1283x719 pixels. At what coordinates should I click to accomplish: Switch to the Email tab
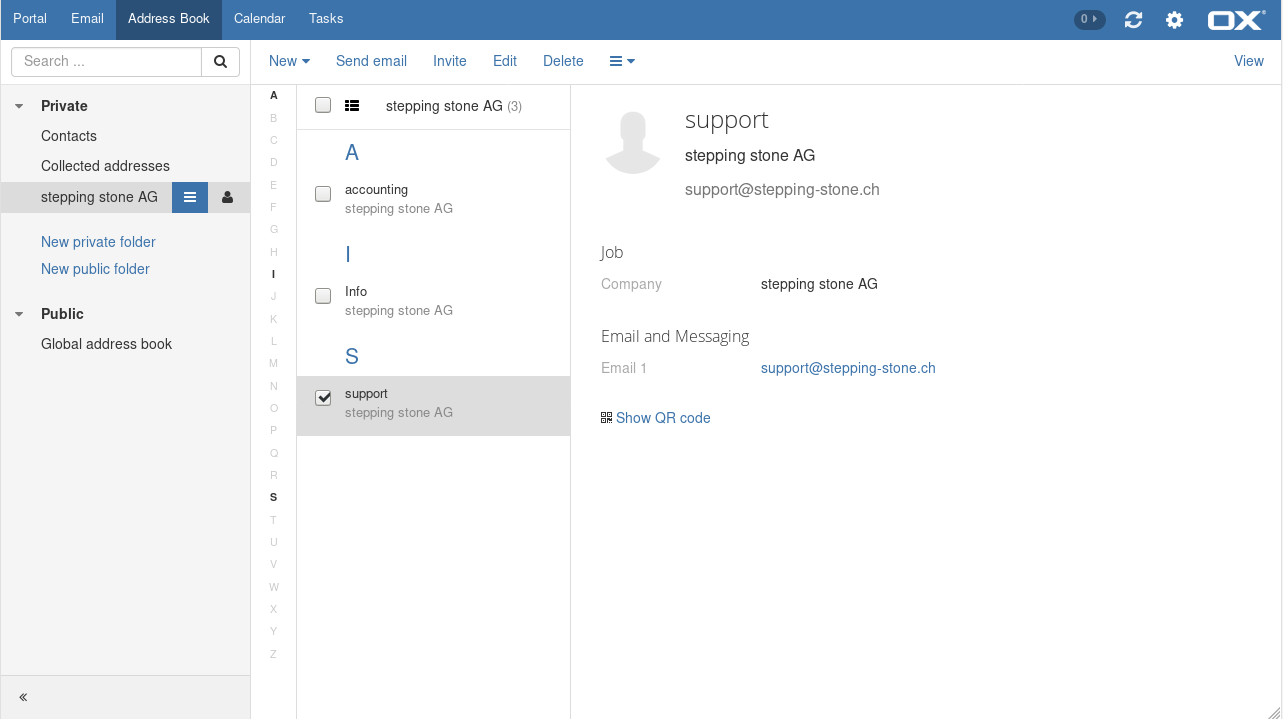click(87, 19)
